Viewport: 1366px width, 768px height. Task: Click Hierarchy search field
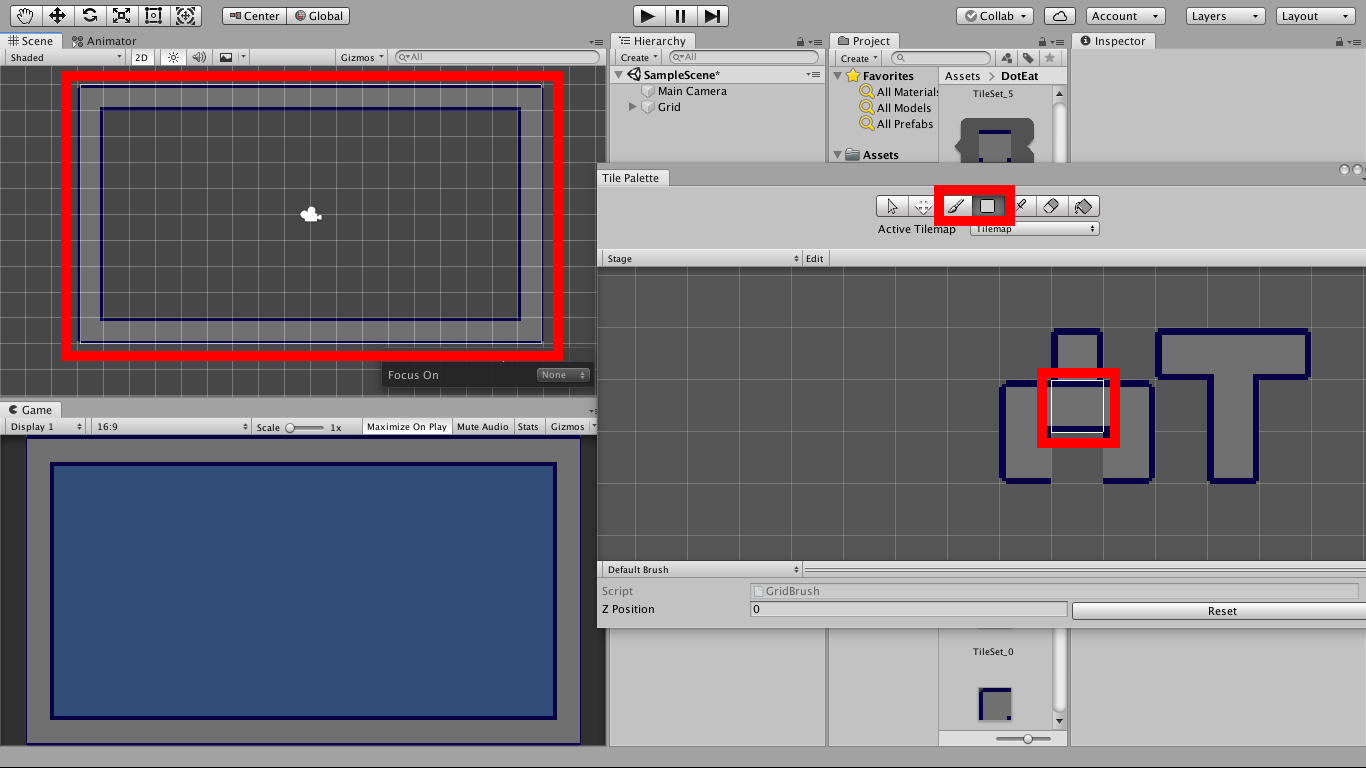(744, 58)
